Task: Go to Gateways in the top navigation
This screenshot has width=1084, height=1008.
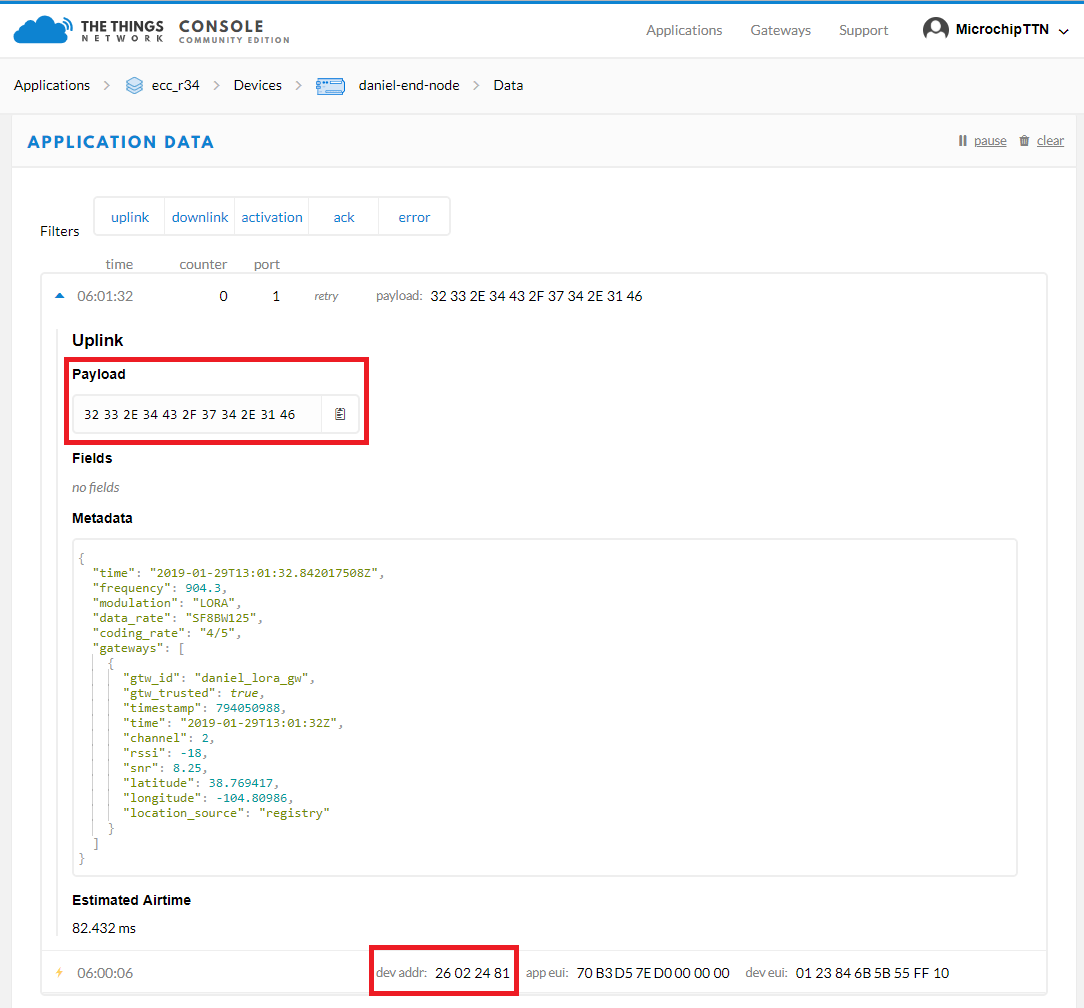Action: pos(780,30)
